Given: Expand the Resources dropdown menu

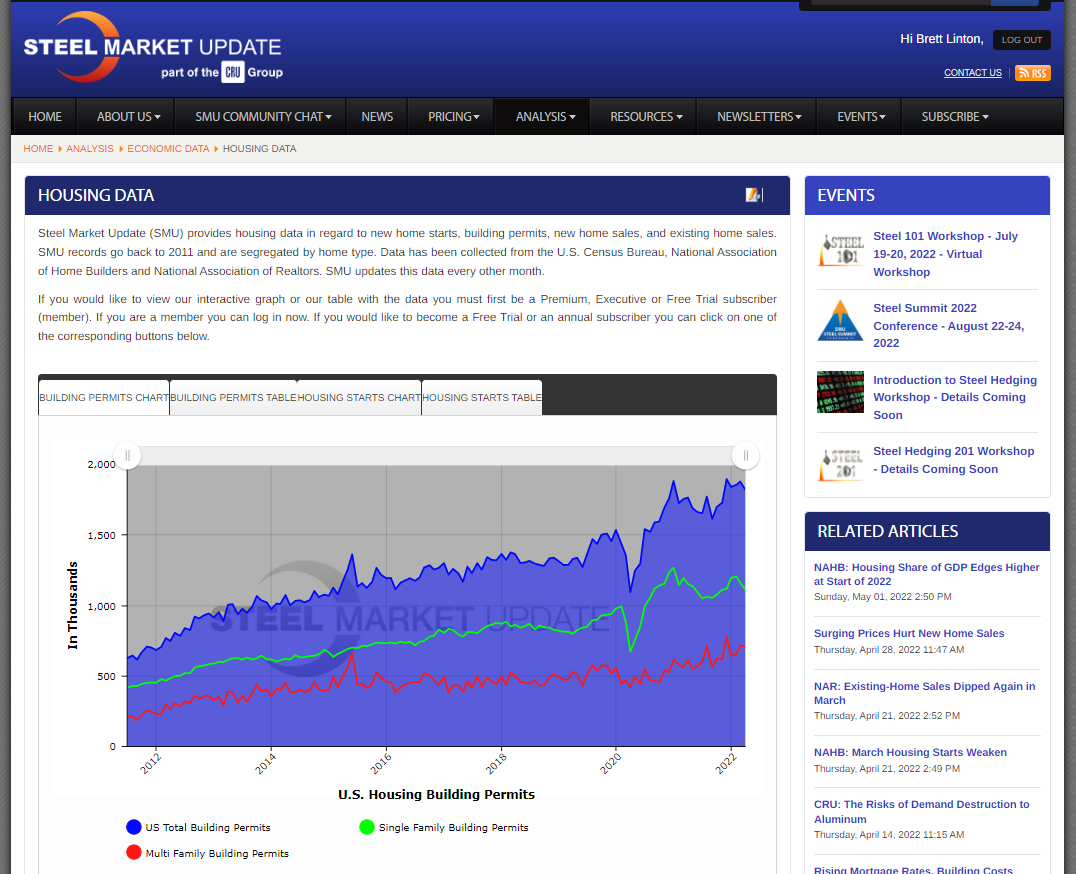Looking at the screenshot, I should (x=646, y=117).
